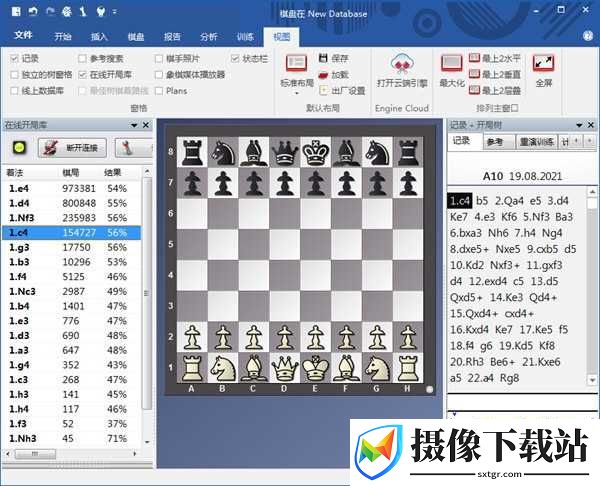Switch to the 报告 ribbon tab
Image resolution: width=600 pixels, height=486 pixels.
[x=172, y=36]
